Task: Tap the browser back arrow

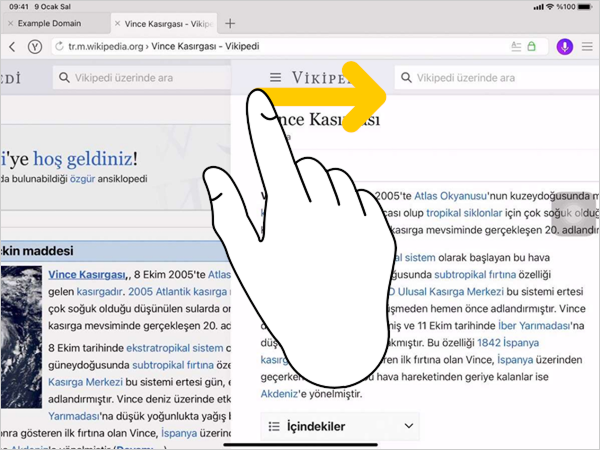Action: click(x=12, y=46)
